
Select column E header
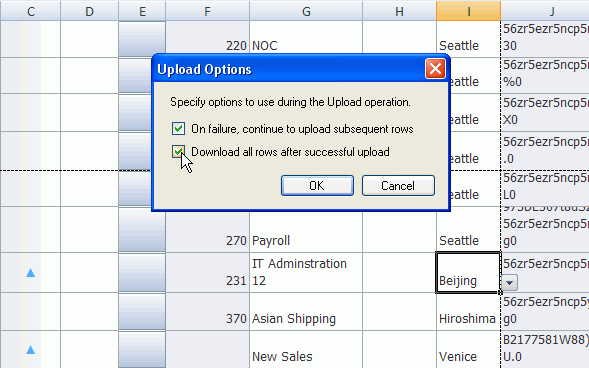point(142,11)
